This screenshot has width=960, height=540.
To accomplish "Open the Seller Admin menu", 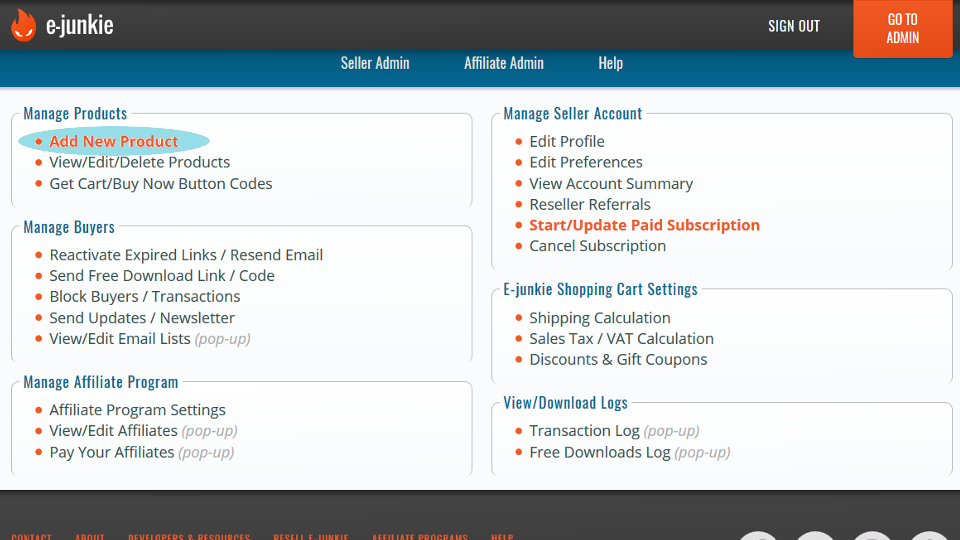I will coord(375,63).
